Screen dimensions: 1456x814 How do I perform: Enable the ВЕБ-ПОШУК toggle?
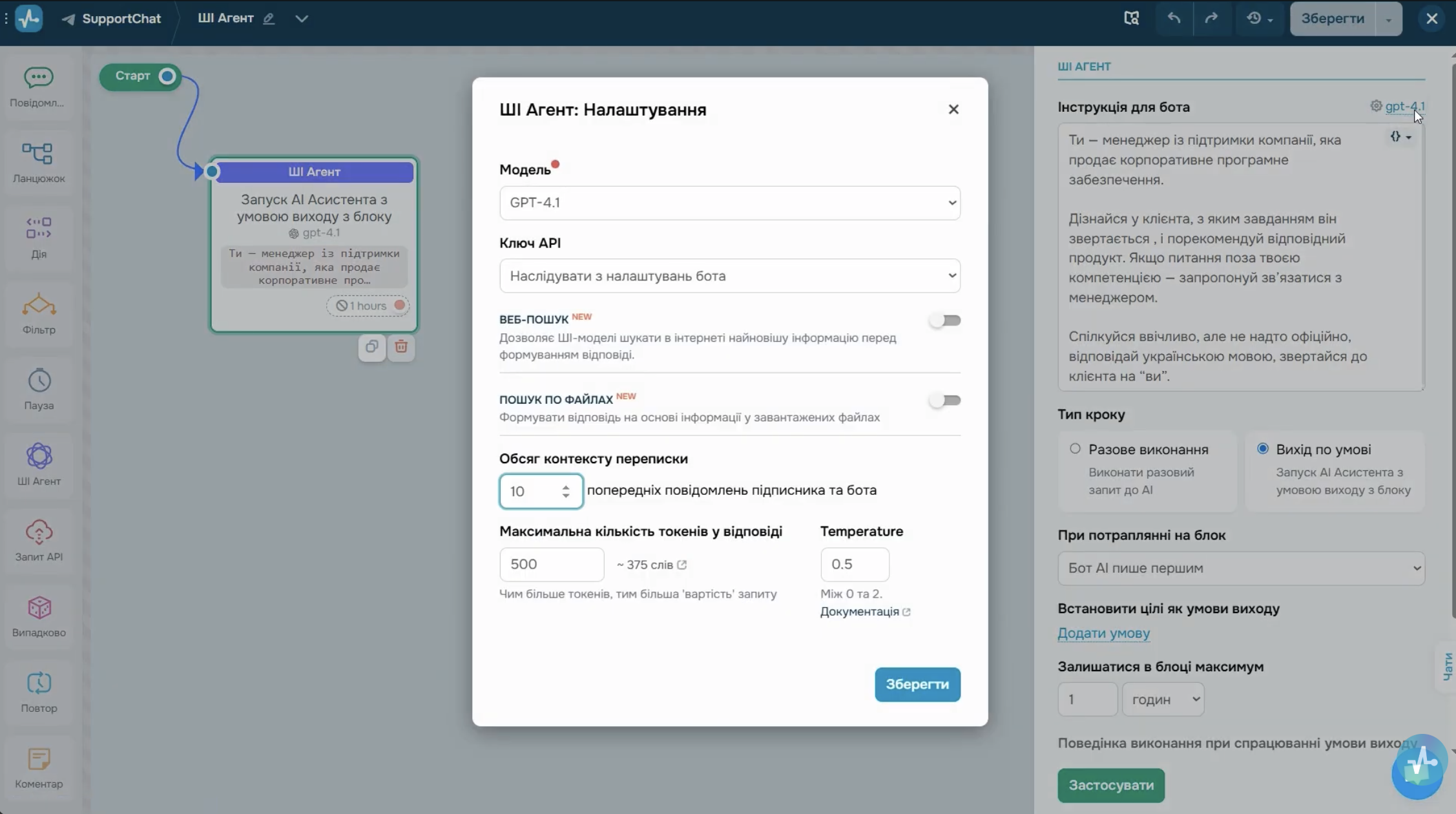pos(945,320)
